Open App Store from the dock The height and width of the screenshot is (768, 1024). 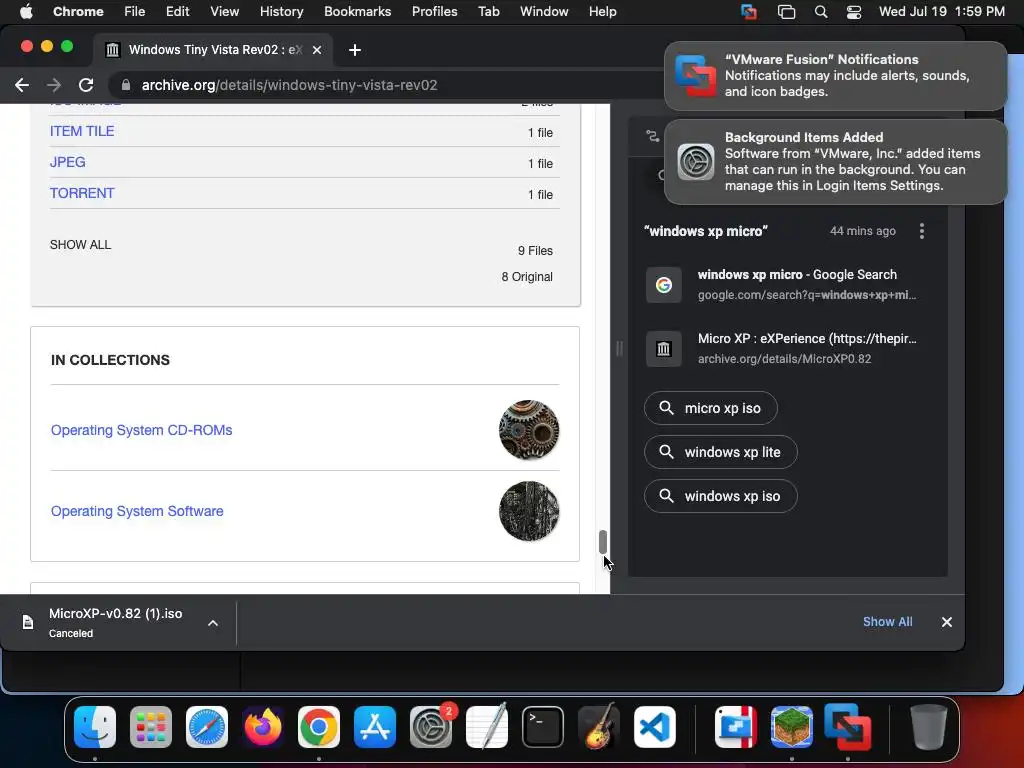pyautogui.click(x=375, y=727)
